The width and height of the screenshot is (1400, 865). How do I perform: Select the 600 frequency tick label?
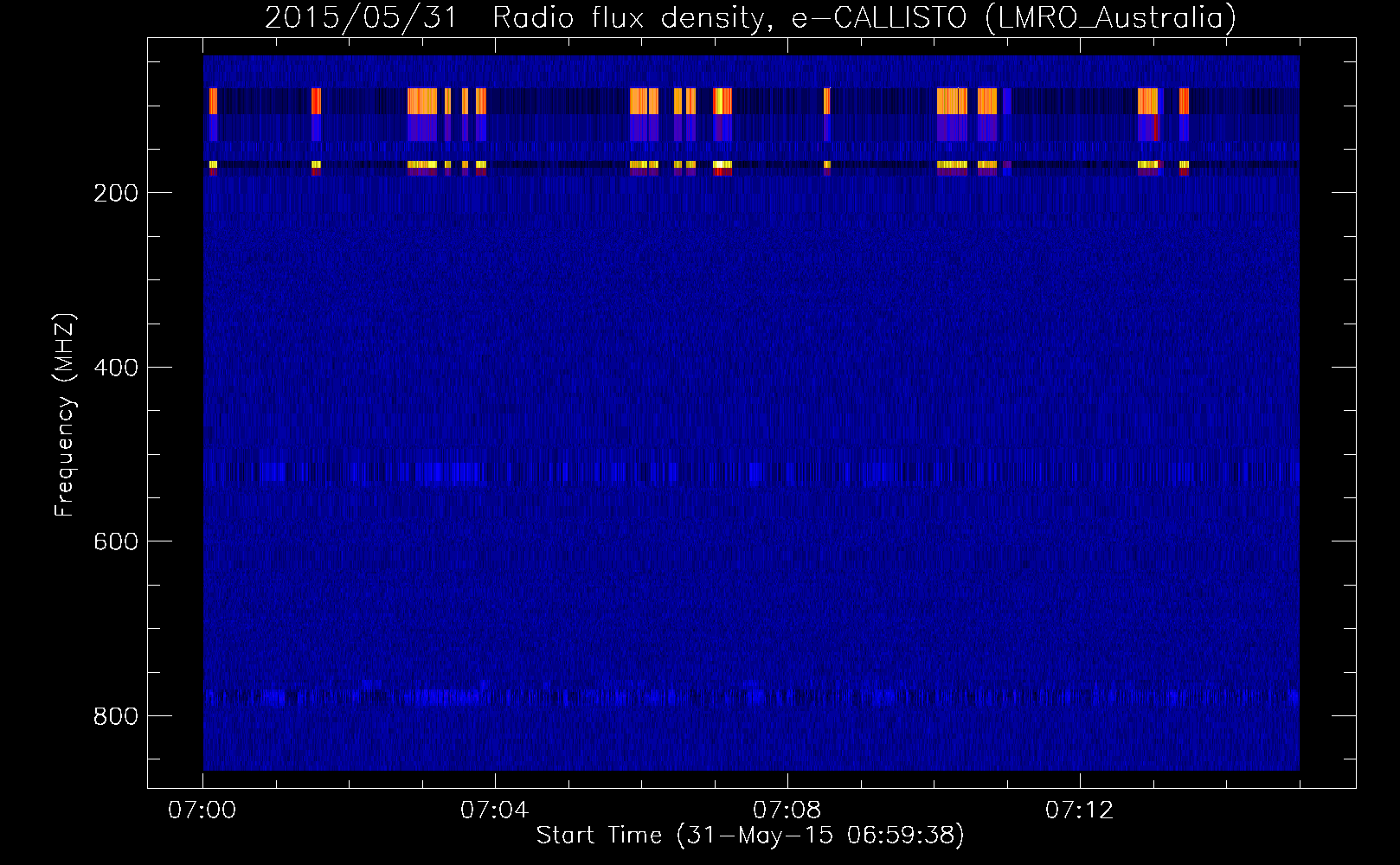[116, 541]
